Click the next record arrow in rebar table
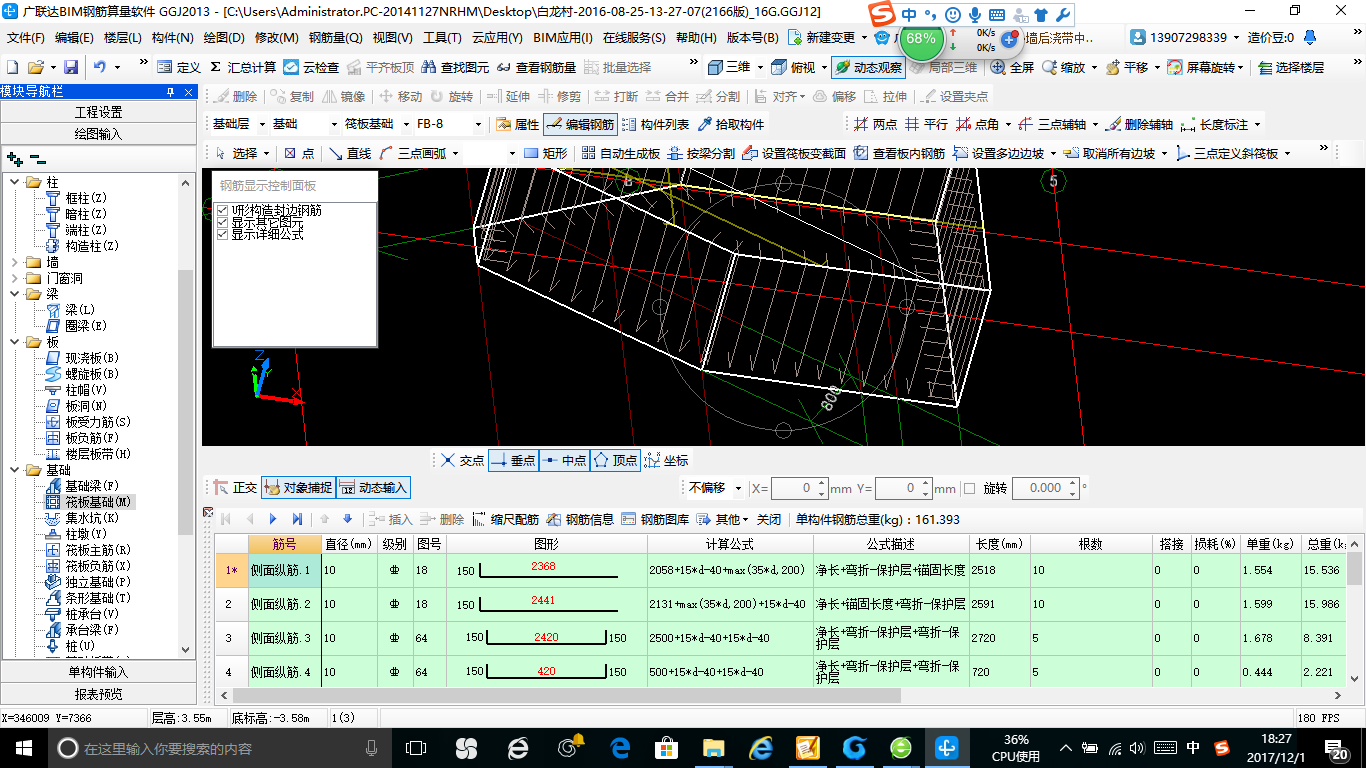The image size is (1366, 768). (x=273, y=519)
